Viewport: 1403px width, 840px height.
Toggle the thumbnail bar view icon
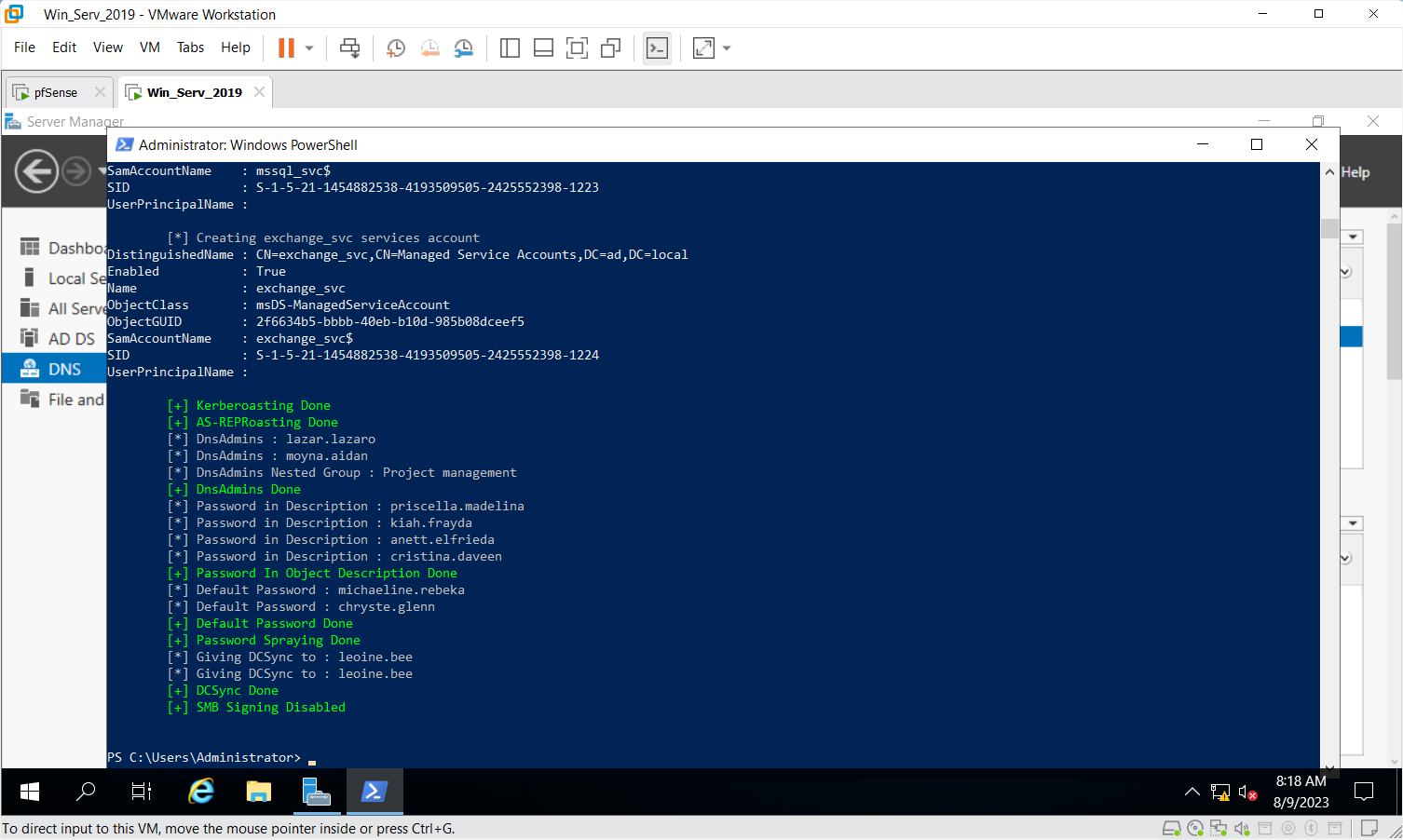(x=543, y=47)
